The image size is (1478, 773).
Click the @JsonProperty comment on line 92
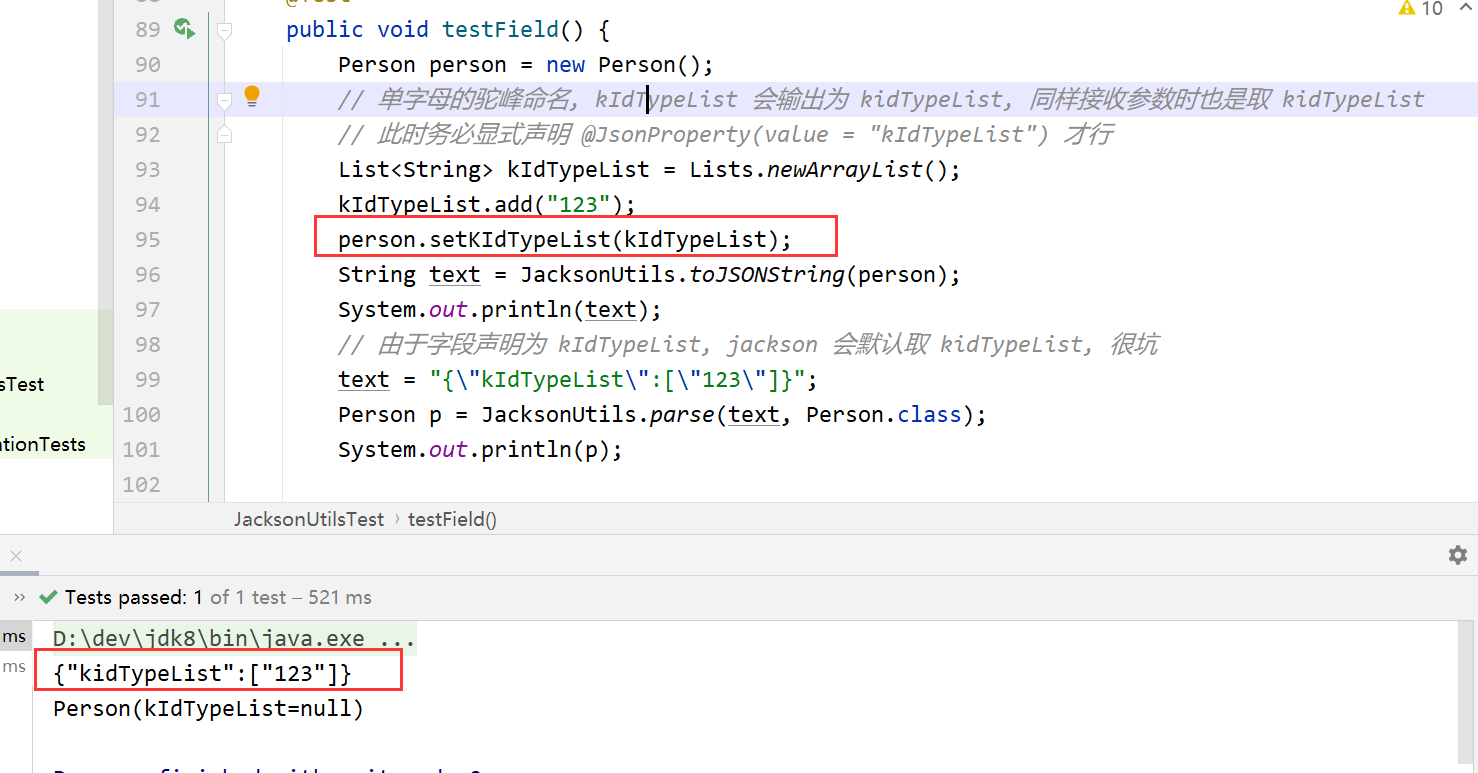pyautogui.click(x=725, y=134)
